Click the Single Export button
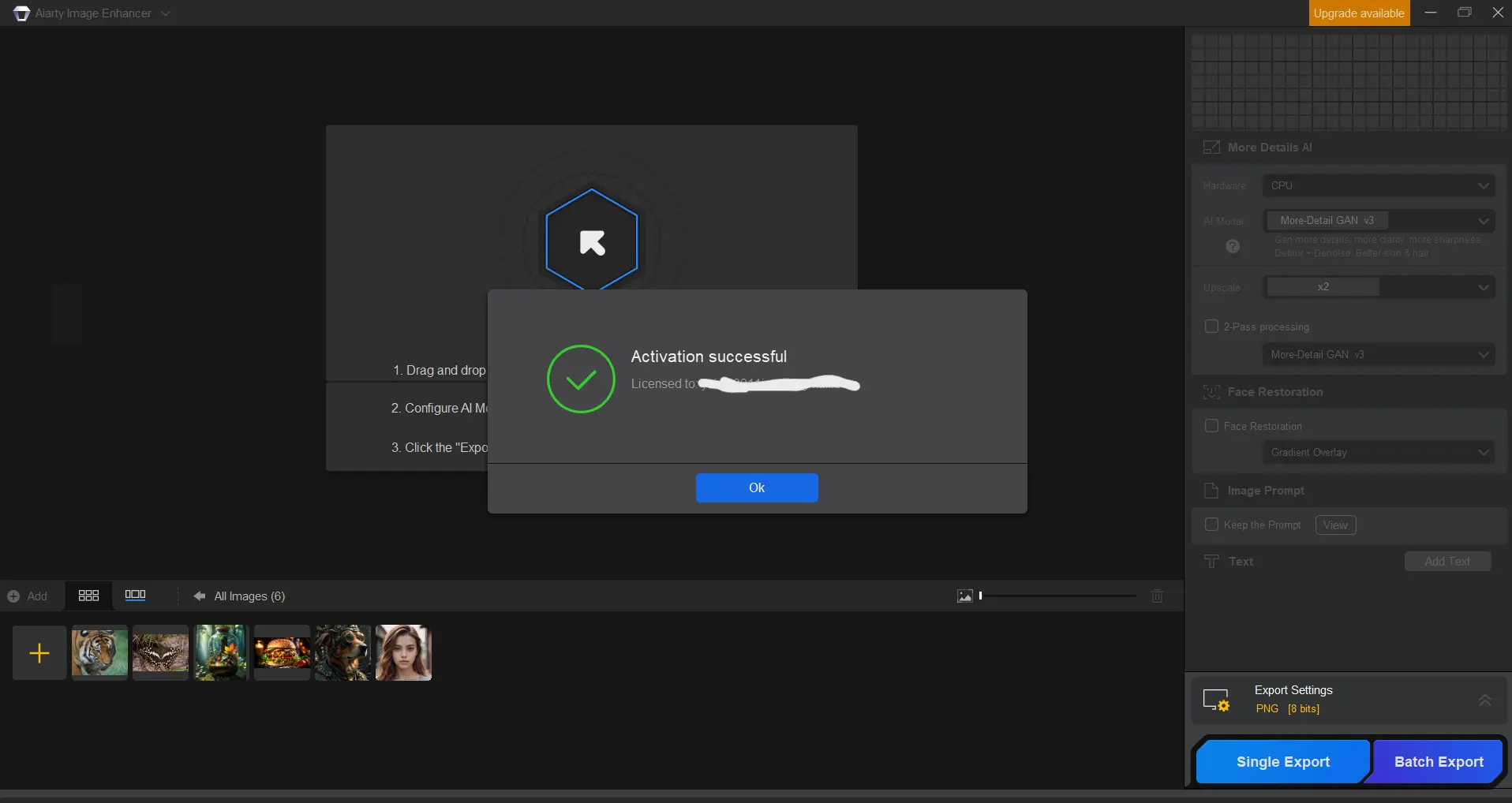The width and height of the screenshot is (1512, 803). [1282, 762]
